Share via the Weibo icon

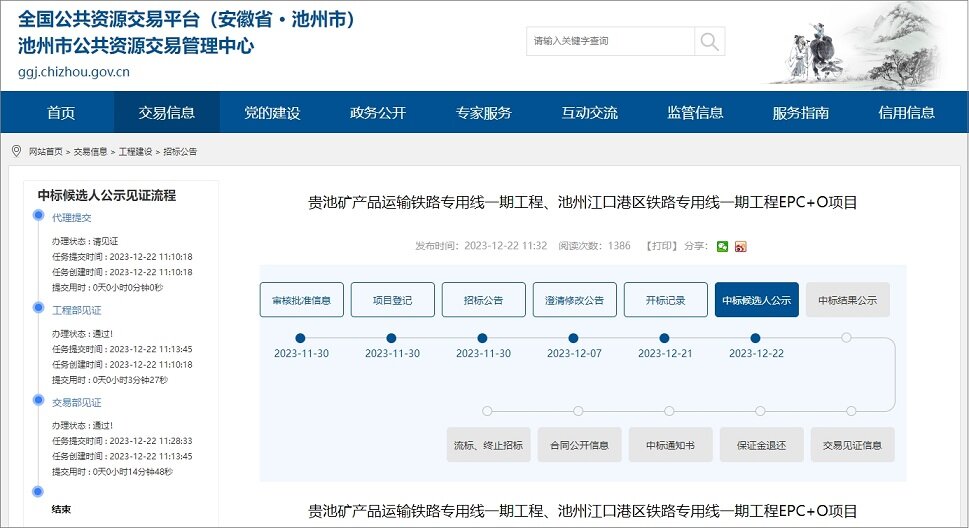point(741,246)
